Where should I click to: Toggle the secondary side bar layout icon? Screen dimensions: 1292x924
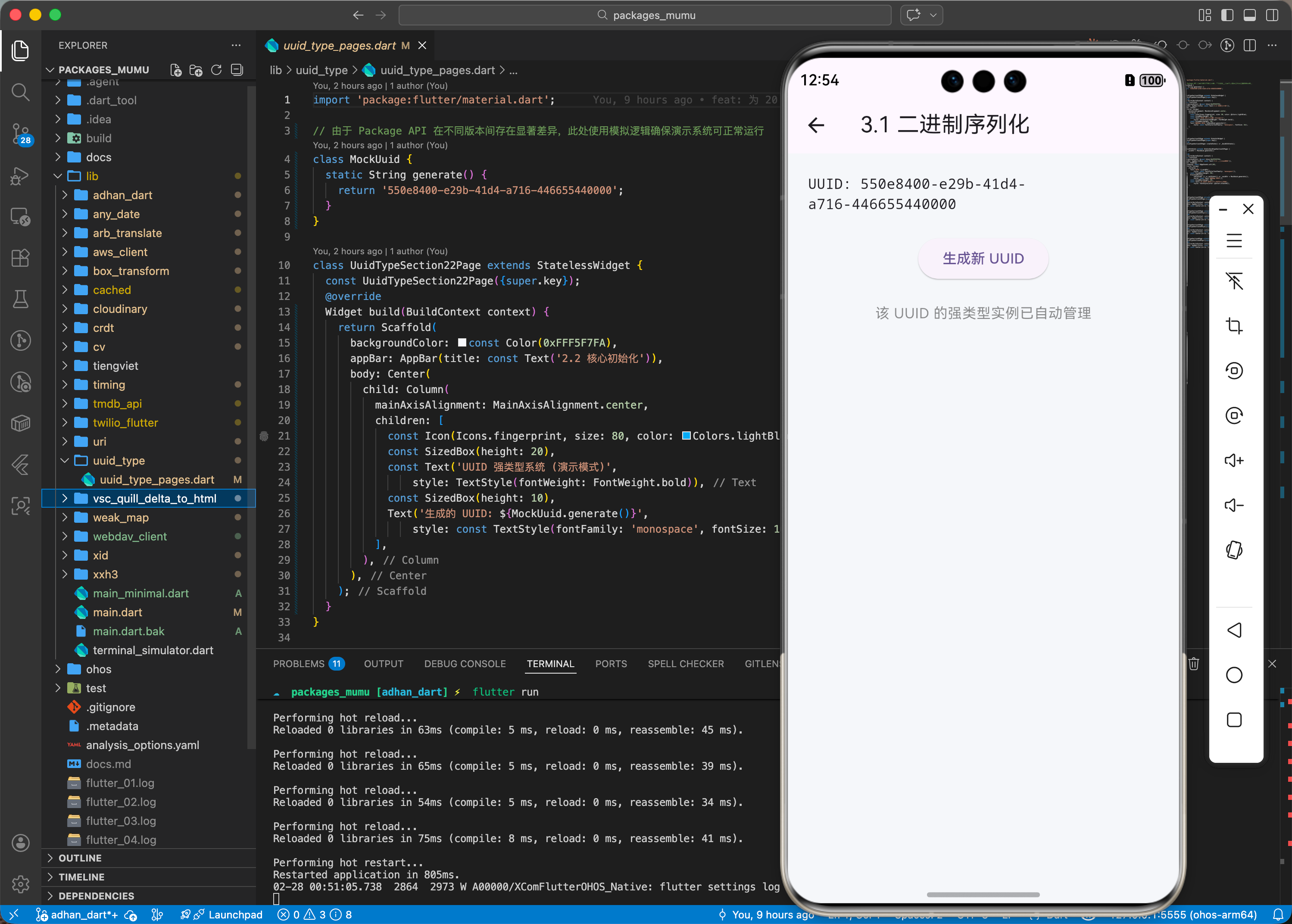pos(1272,16)
